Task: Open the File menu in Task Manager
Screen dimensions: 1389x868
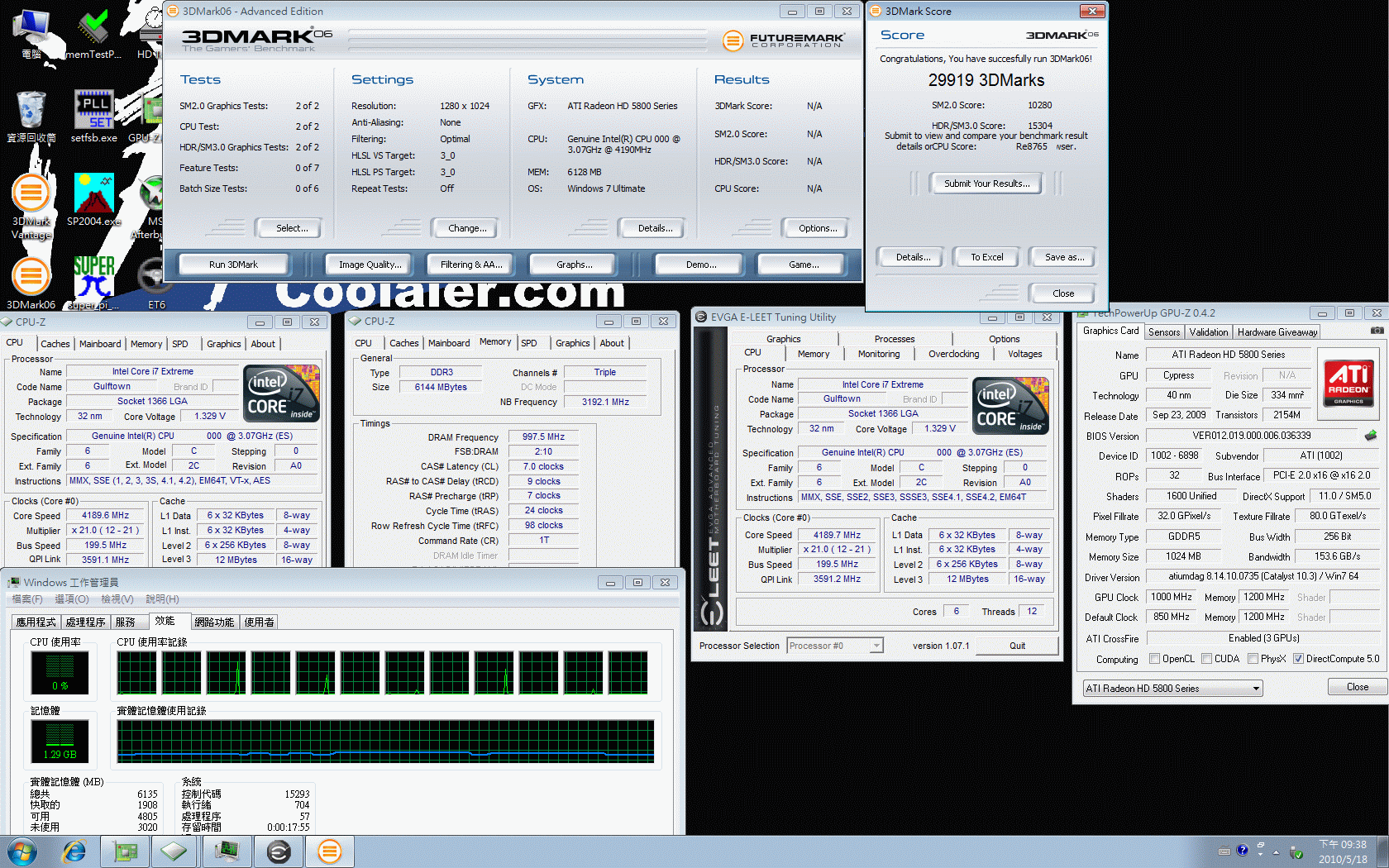Action: [x=26, y=599]
